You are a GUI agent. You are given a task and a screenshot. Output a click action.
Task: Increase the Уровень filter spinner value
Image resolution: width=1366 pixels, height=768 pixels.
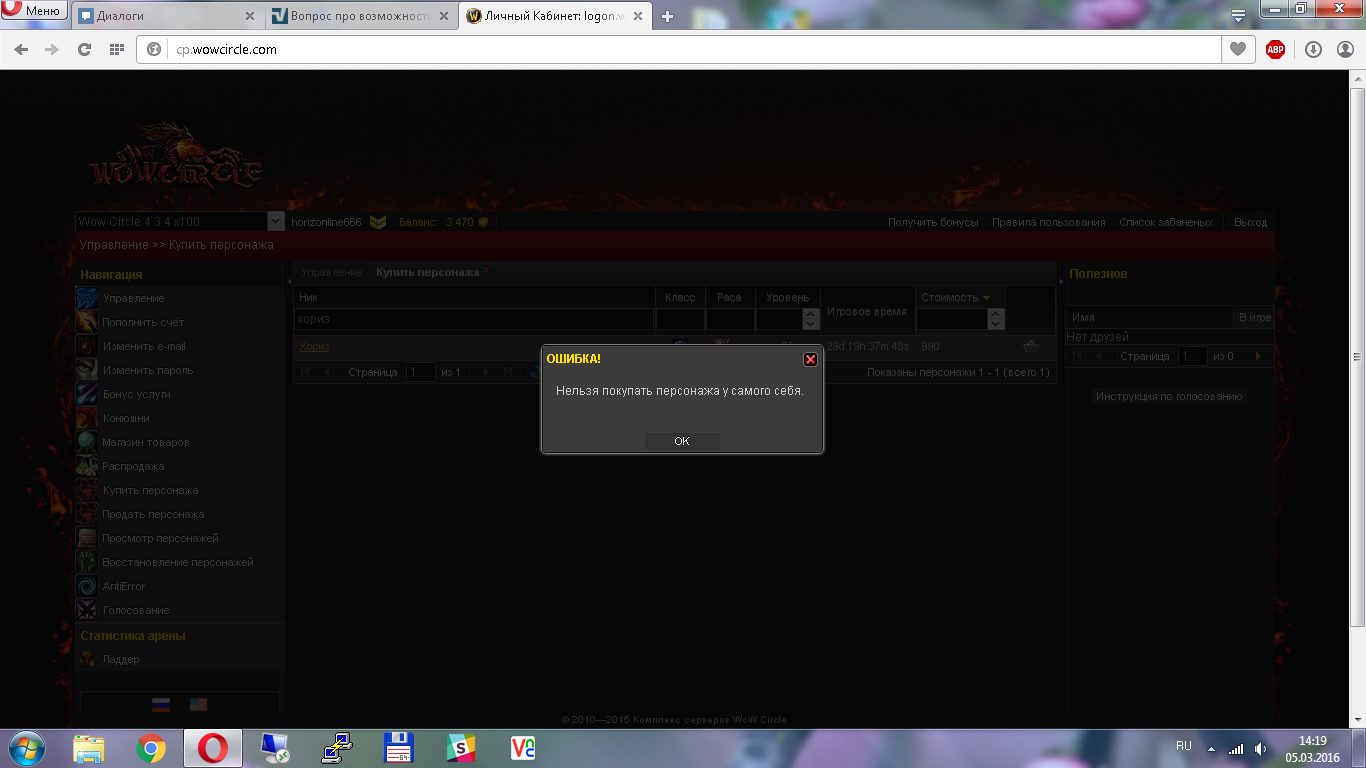(810, 314)
